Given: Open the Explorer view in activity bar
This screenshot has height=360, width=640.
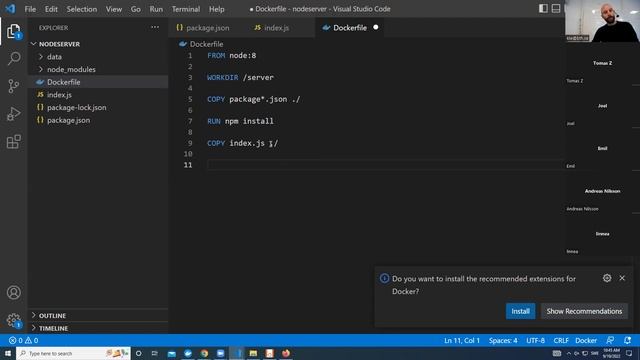Looking at the screenshot, I should coord(13,31).
